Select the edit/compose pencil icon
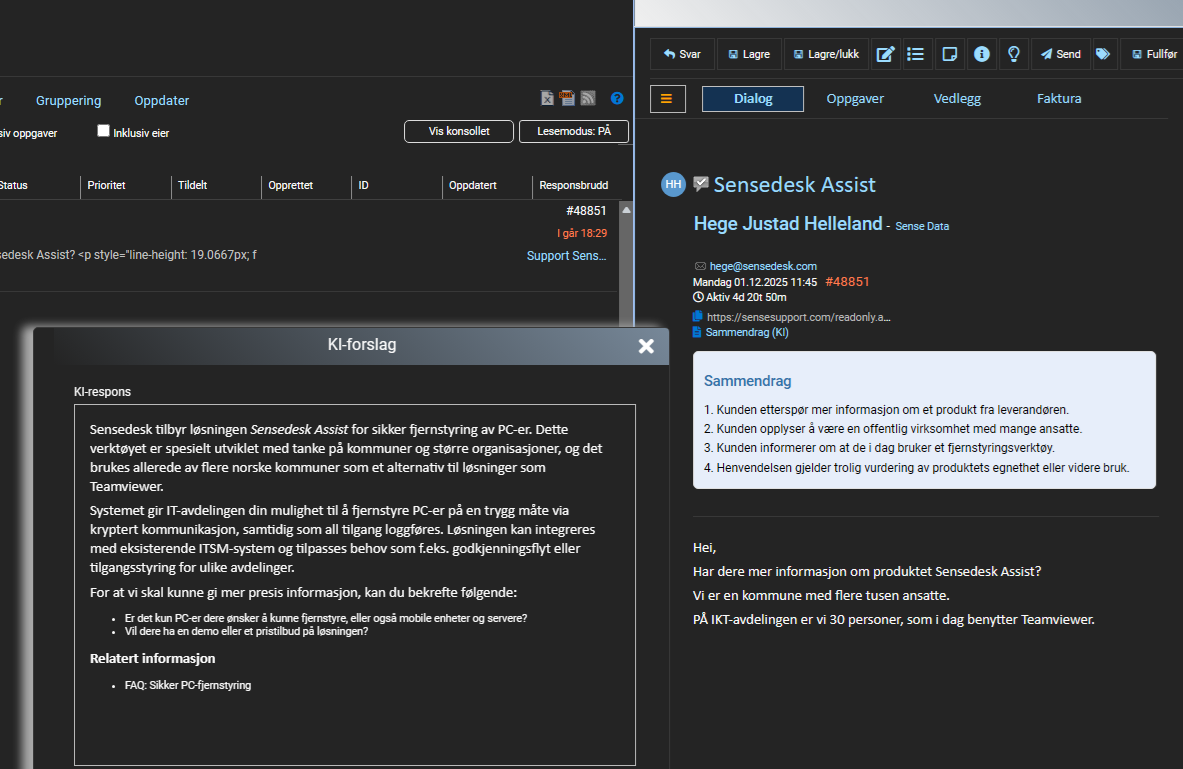This screenshot has width=1183, height=769. pos(885,54)
